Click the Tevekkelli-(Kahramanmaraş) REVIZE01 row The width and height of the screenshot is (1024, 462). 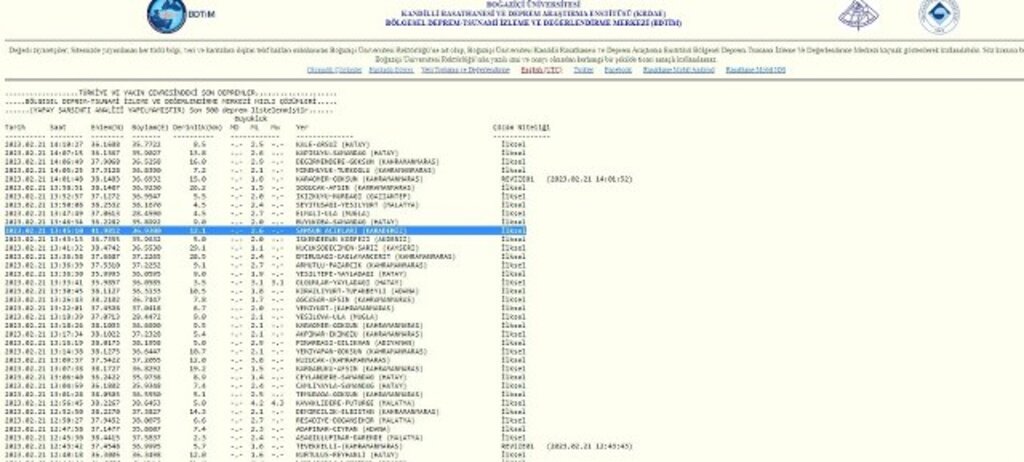click(x=319, y=446)
